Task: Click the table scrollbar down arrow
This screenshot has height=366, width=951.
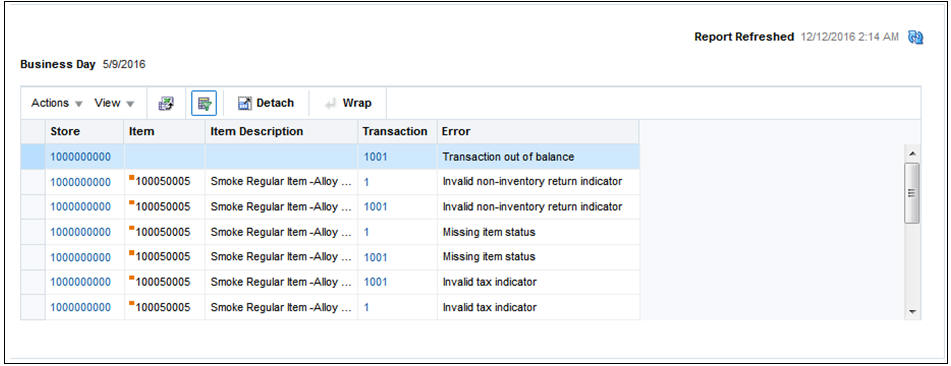Action: pyautogui.click(x=912, y=312)
